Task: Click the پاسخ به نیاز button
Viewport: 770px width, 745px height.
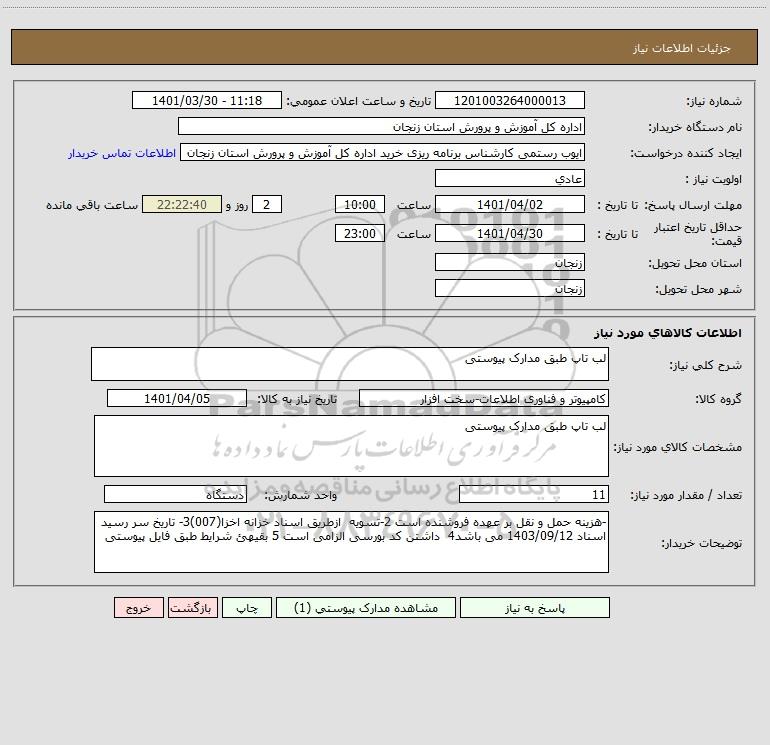Action: tap(534, 608)
